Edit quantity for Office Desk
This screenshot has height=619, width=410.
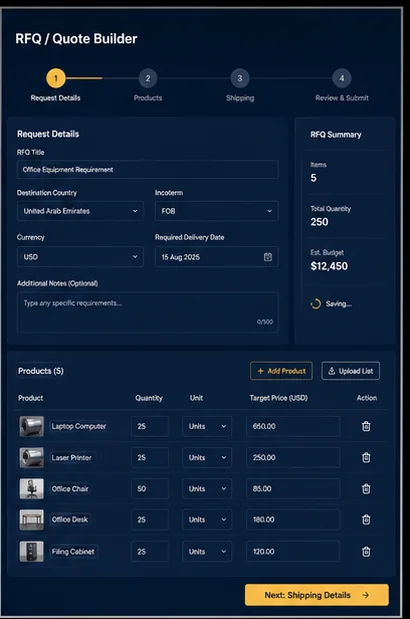150,520
